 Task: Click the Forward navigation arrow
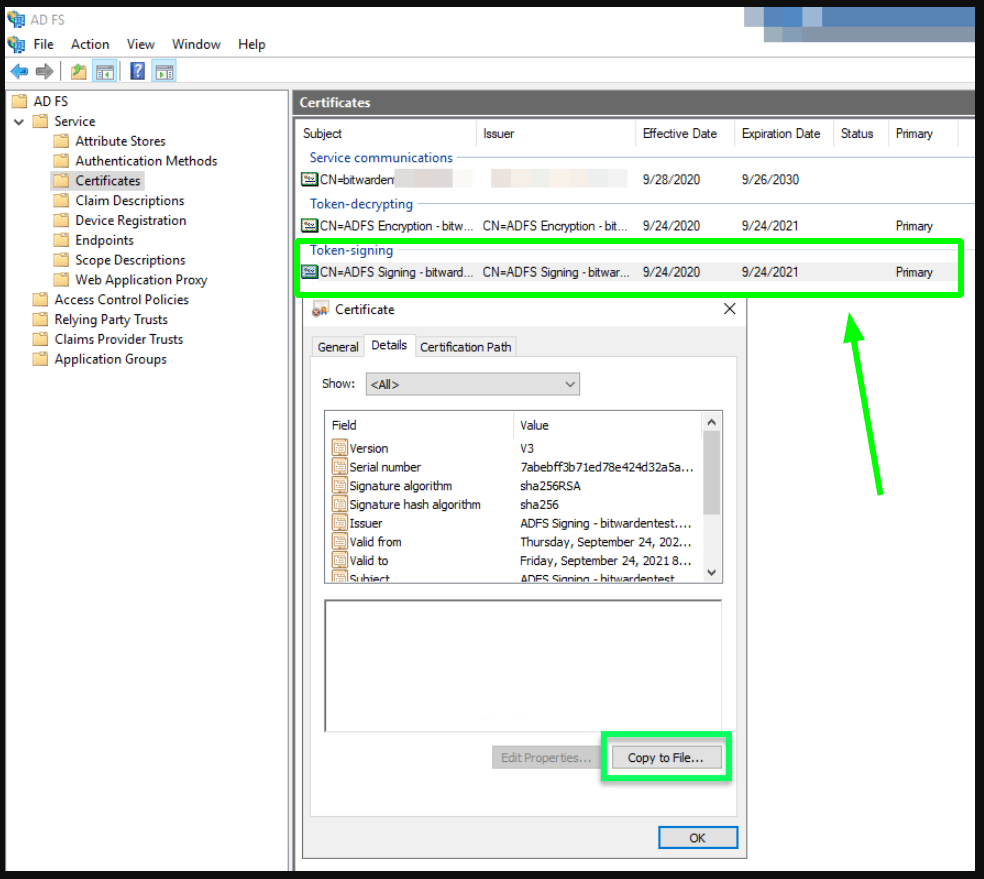pyautogui.click(x=44, y=70)
